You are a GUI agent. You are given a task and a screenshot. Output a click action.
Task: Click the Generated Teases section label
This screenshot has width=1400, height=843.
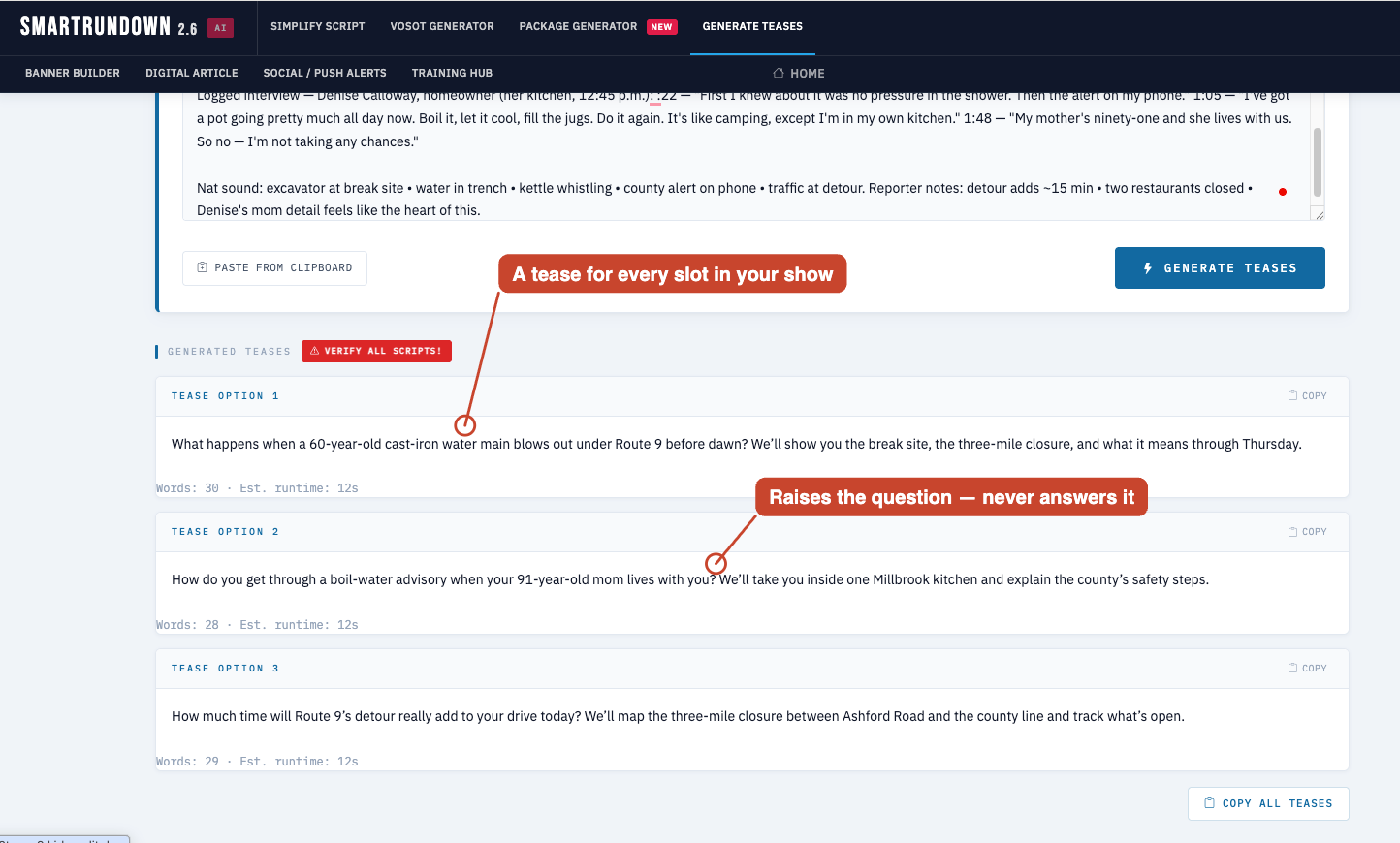coord(229,351)
